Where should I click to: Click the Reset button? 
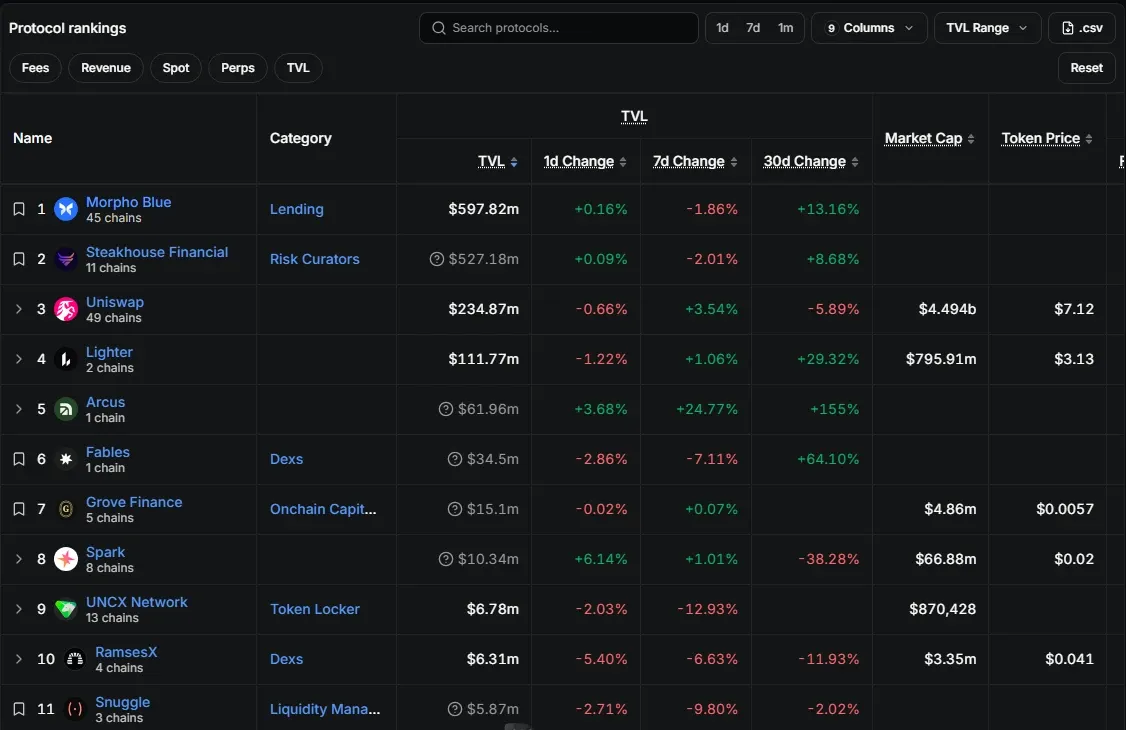click(x=1087, y=67)
